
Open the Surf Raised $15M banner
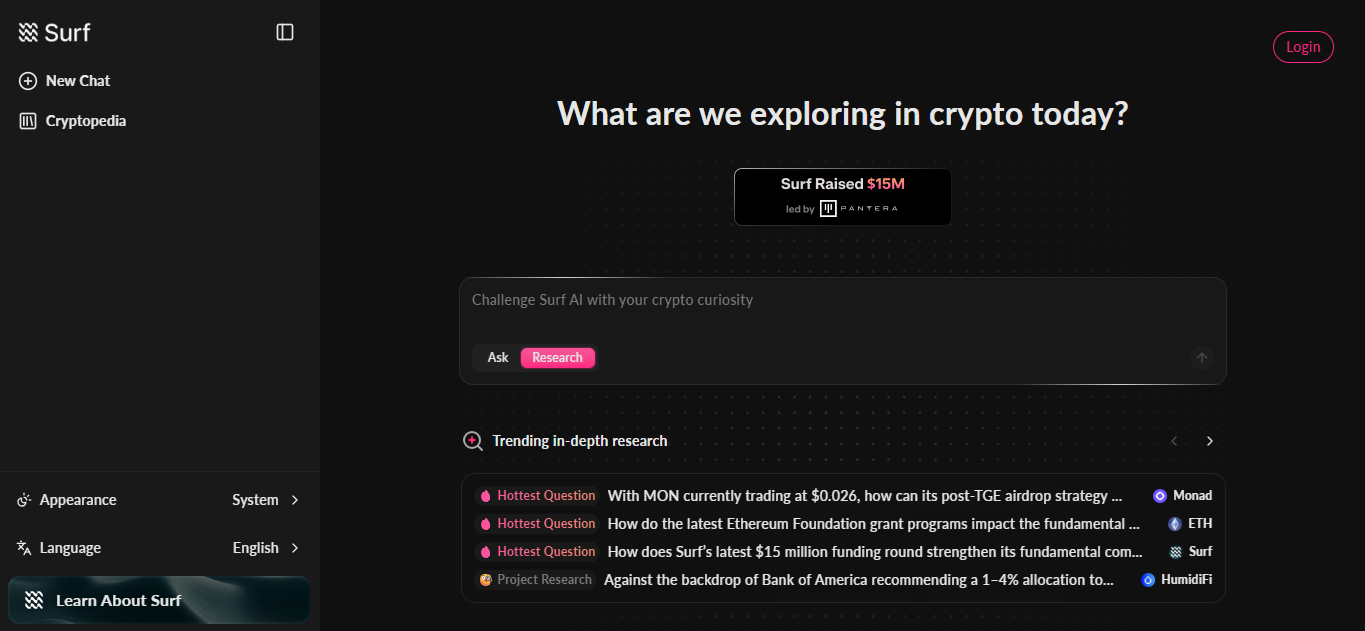point(842,197)
